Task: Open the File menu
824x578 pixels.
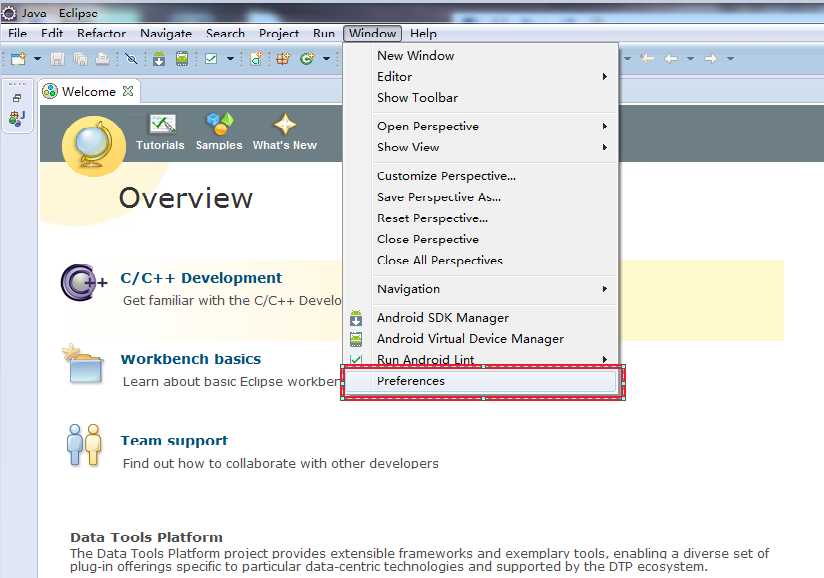Action: 17,33
